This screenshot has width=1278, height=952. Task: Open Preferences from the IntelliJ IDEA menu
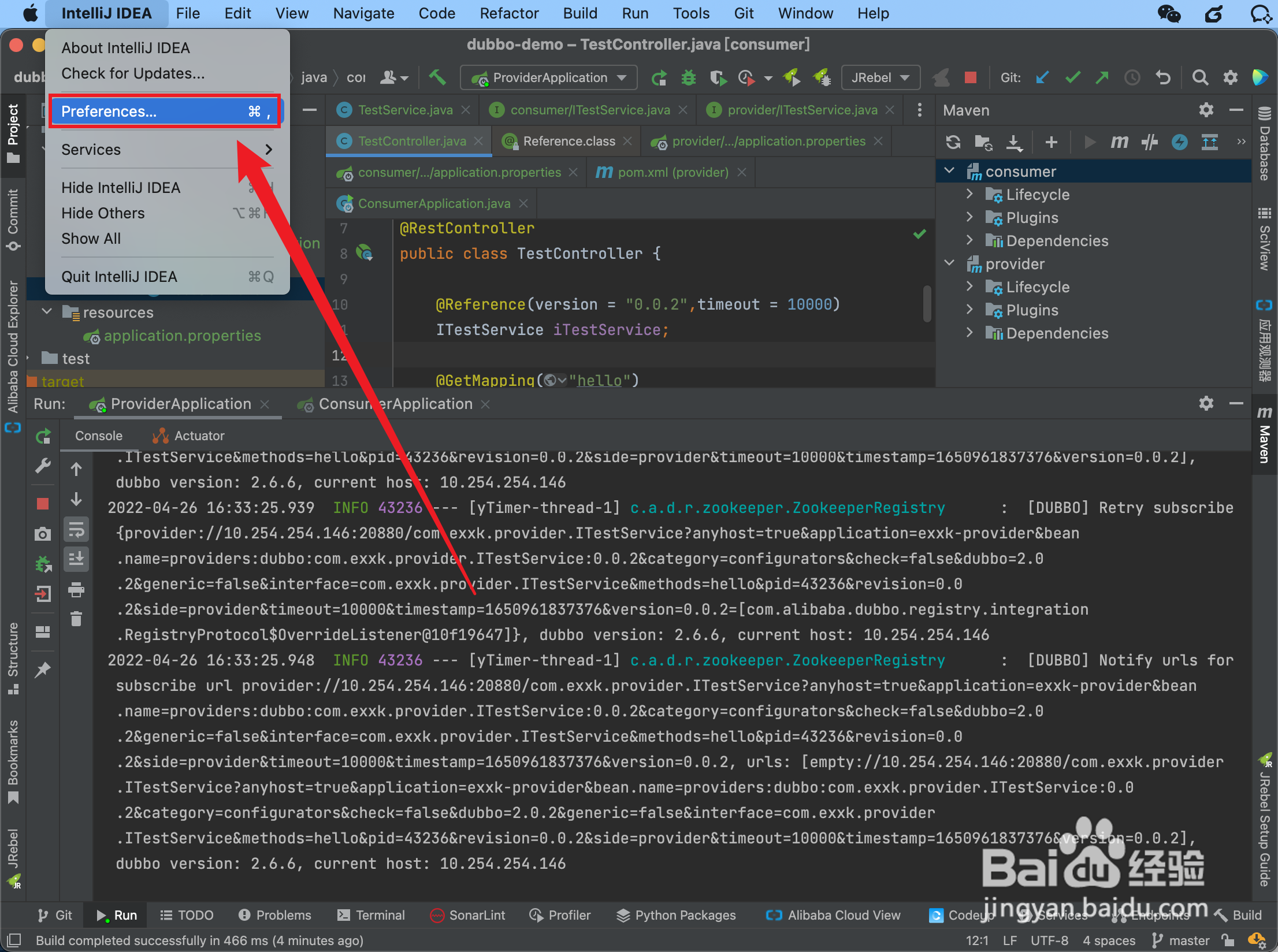point(165,111)
